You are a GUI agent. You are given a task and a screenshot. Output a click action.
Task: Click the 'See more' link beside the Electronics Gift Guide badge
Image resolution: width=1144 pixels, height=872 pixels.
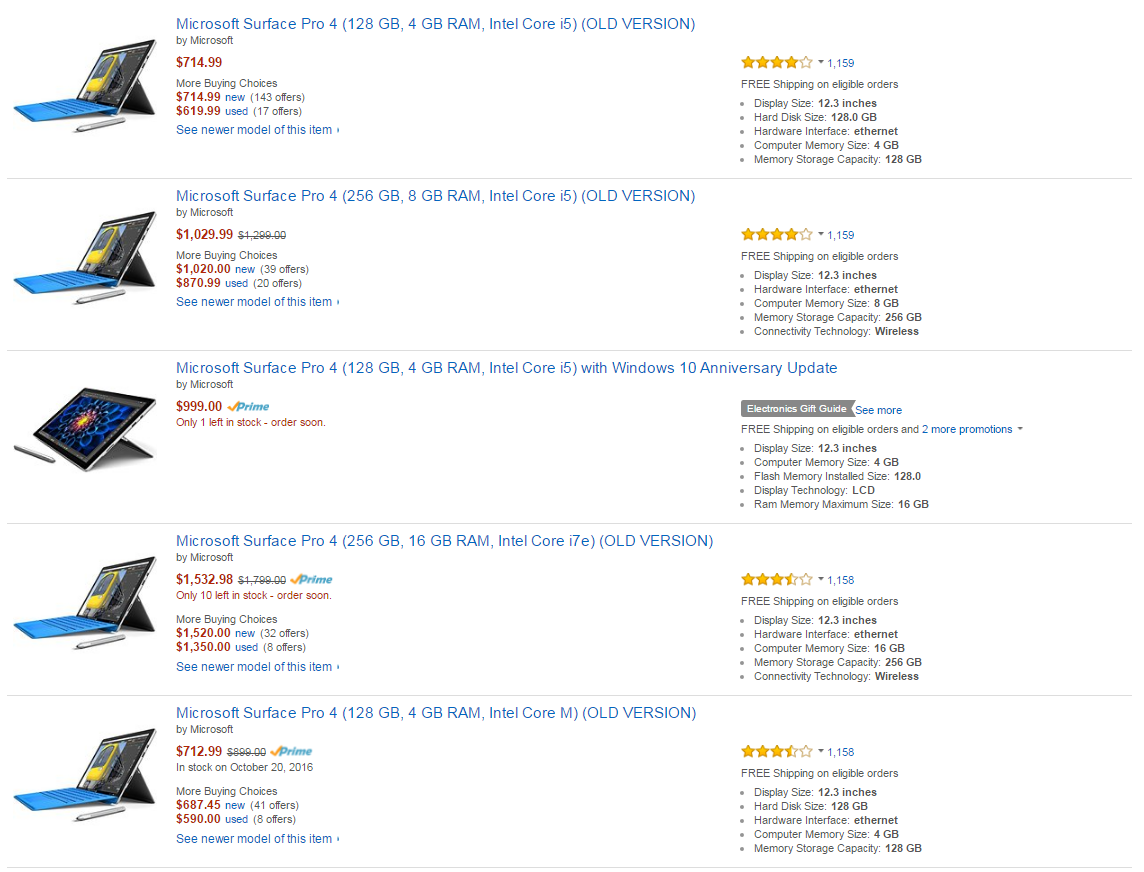(x=878, y=410)
